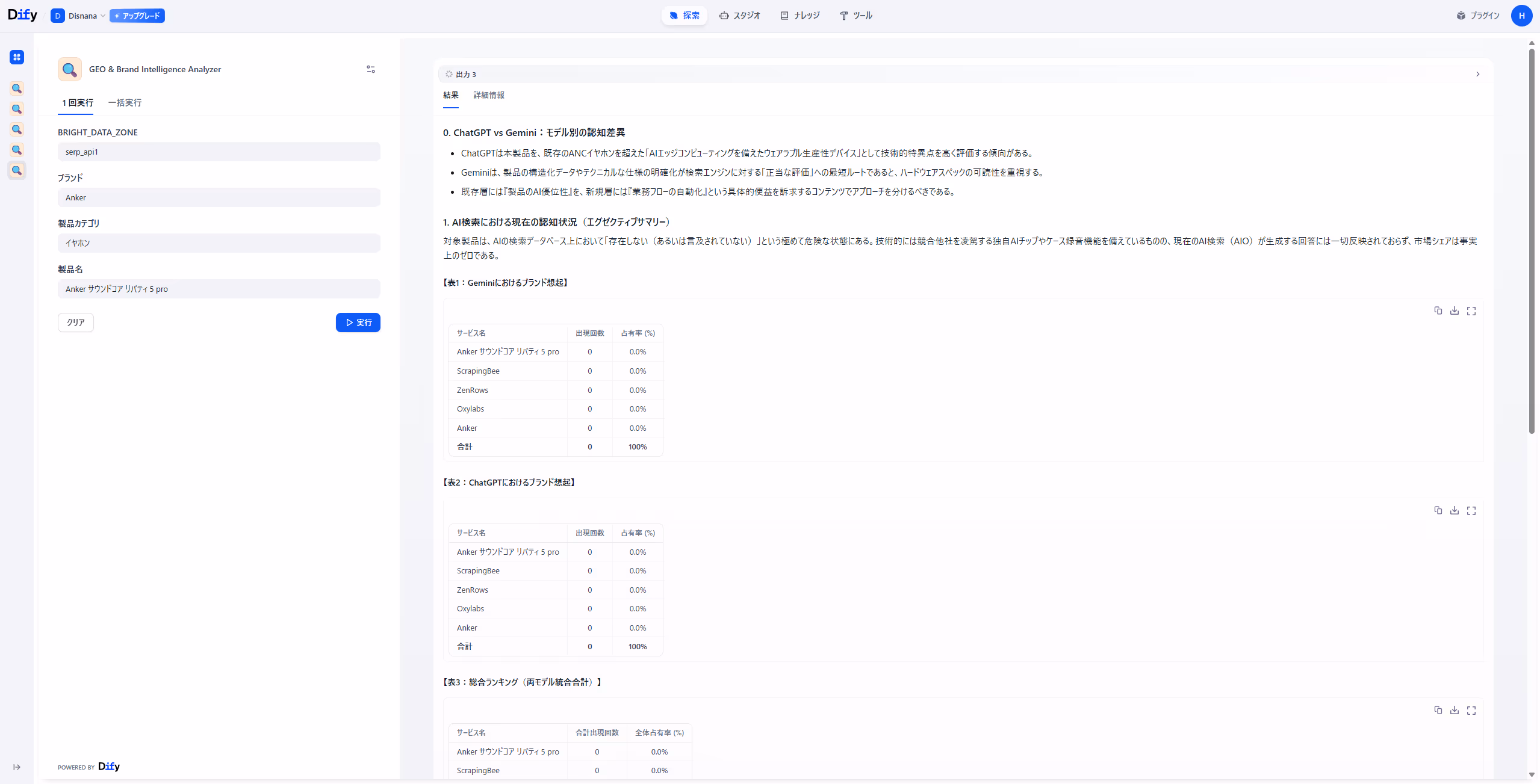Open the app settings sliders icon

click(371, 69)
